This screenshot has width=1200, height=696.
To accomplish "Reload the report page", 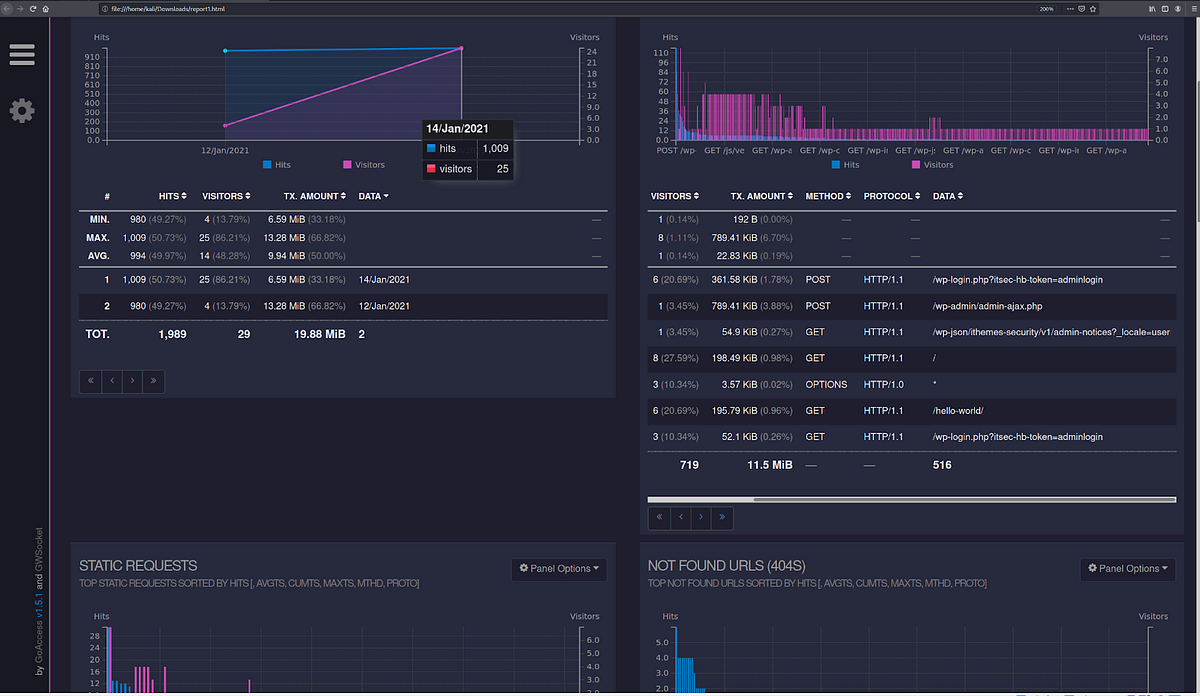I will [x=32, y=8].
